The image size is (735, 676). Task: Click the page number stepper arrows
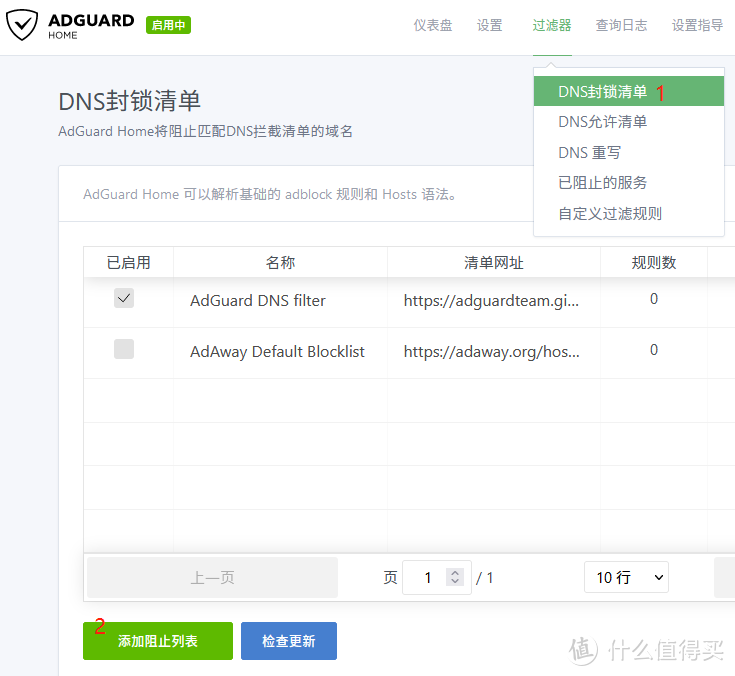coord(455,577)
